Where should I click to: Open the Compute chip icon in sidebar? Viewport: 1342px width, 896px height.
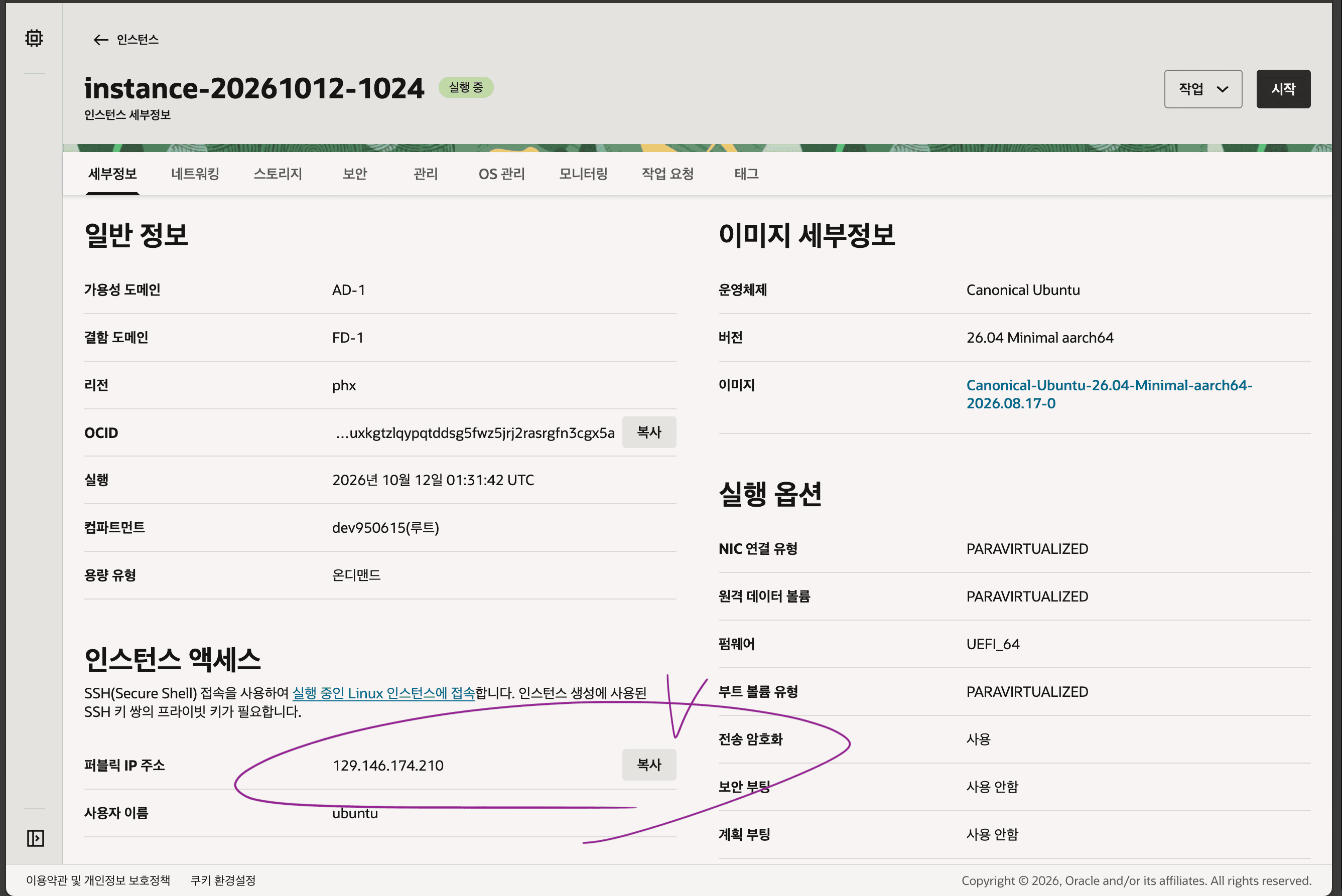[x=34, y=38]
